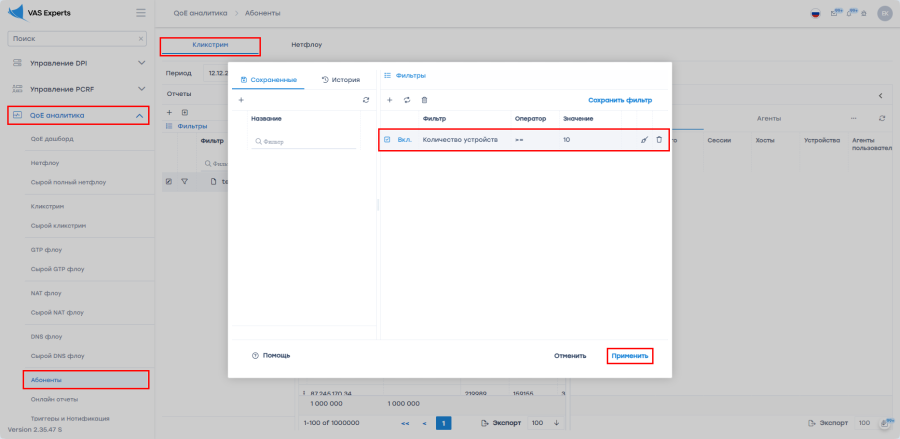900x439 pixels.
Task: Open the home icon in the header
Action: (x=863, y=13)
